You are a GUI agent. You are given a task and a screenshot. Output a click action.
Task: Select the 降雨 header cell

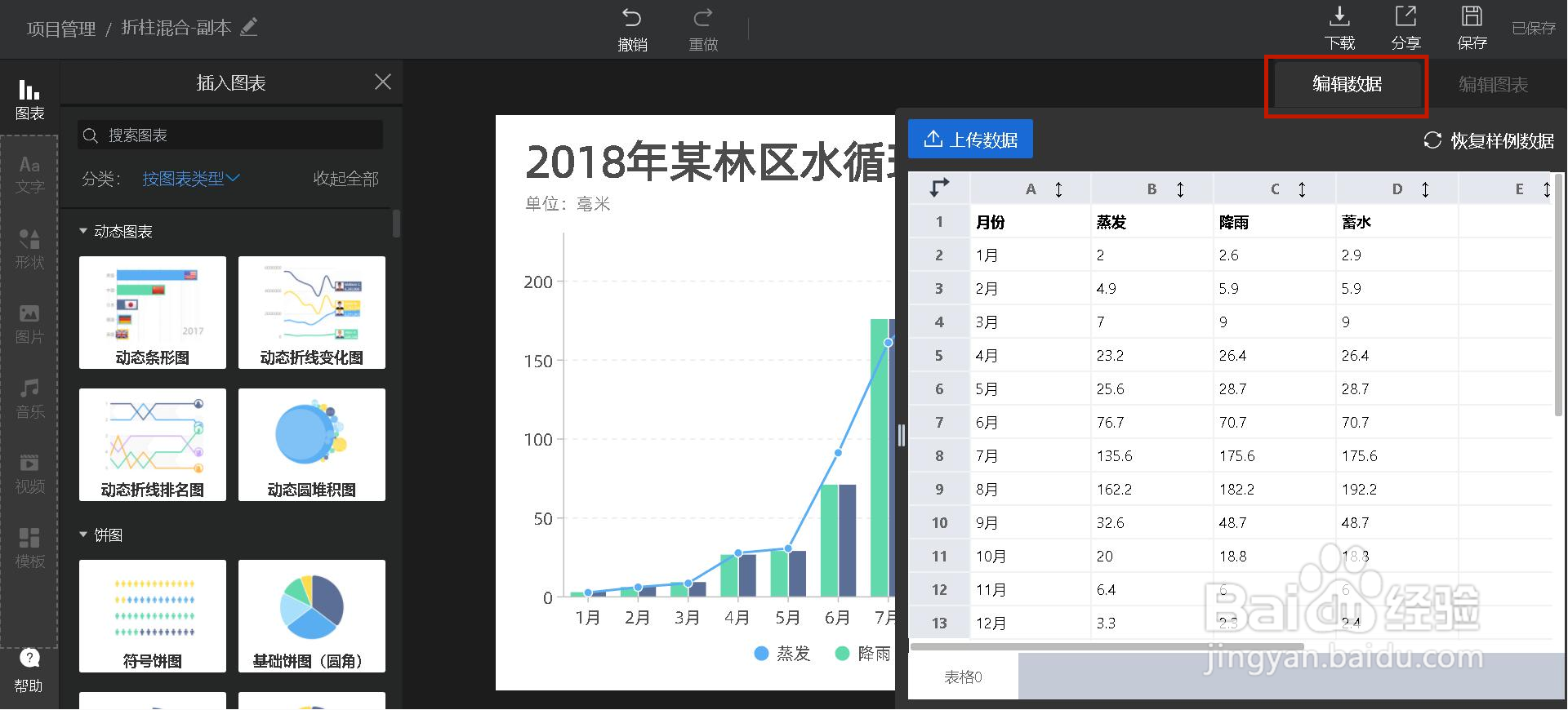(x=1275, y=222)
